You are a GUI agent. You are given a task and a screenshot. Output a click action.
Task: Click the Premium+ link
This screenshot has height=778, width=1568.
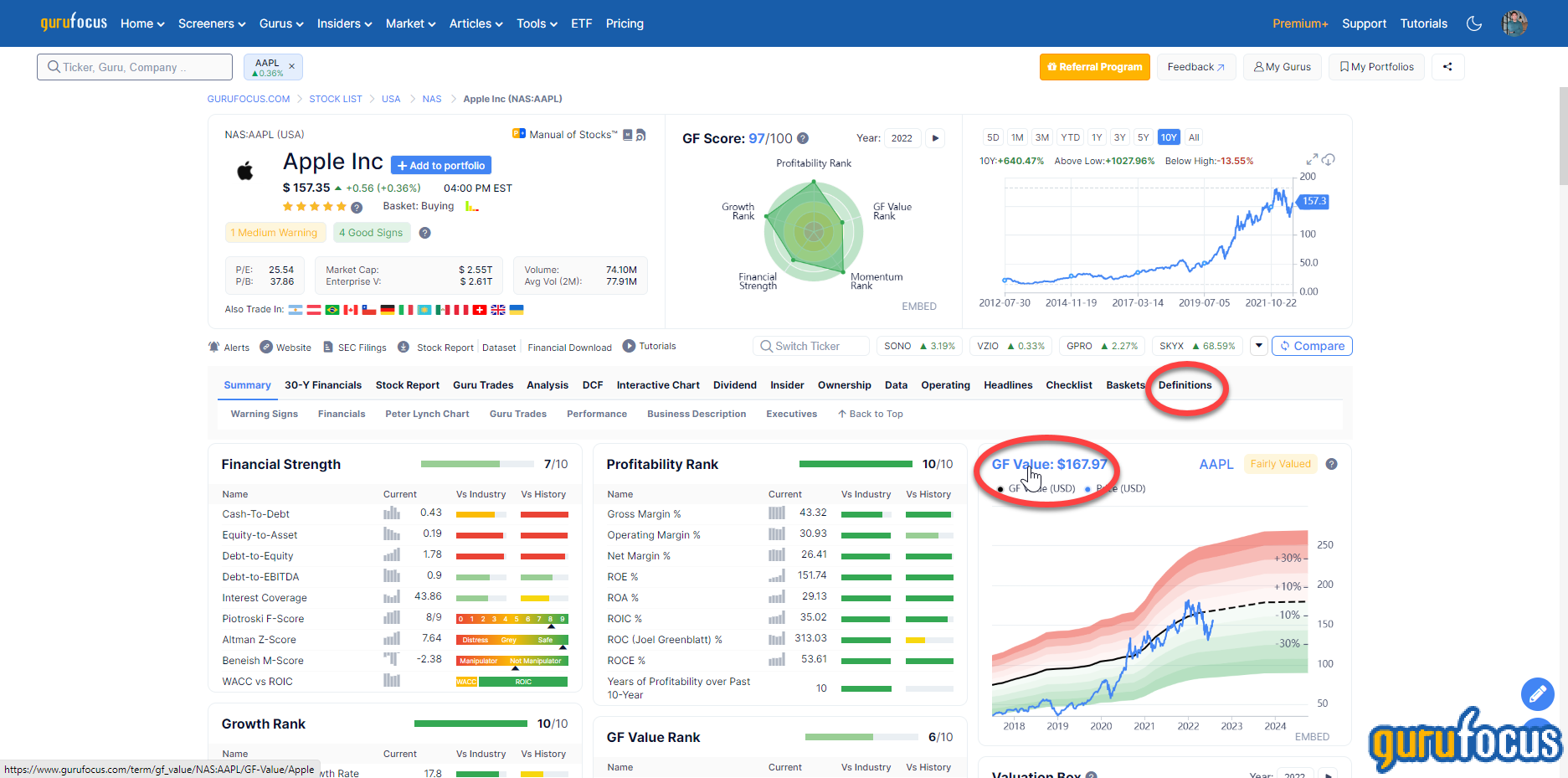pyautogui.click(x=1300, y=23)
